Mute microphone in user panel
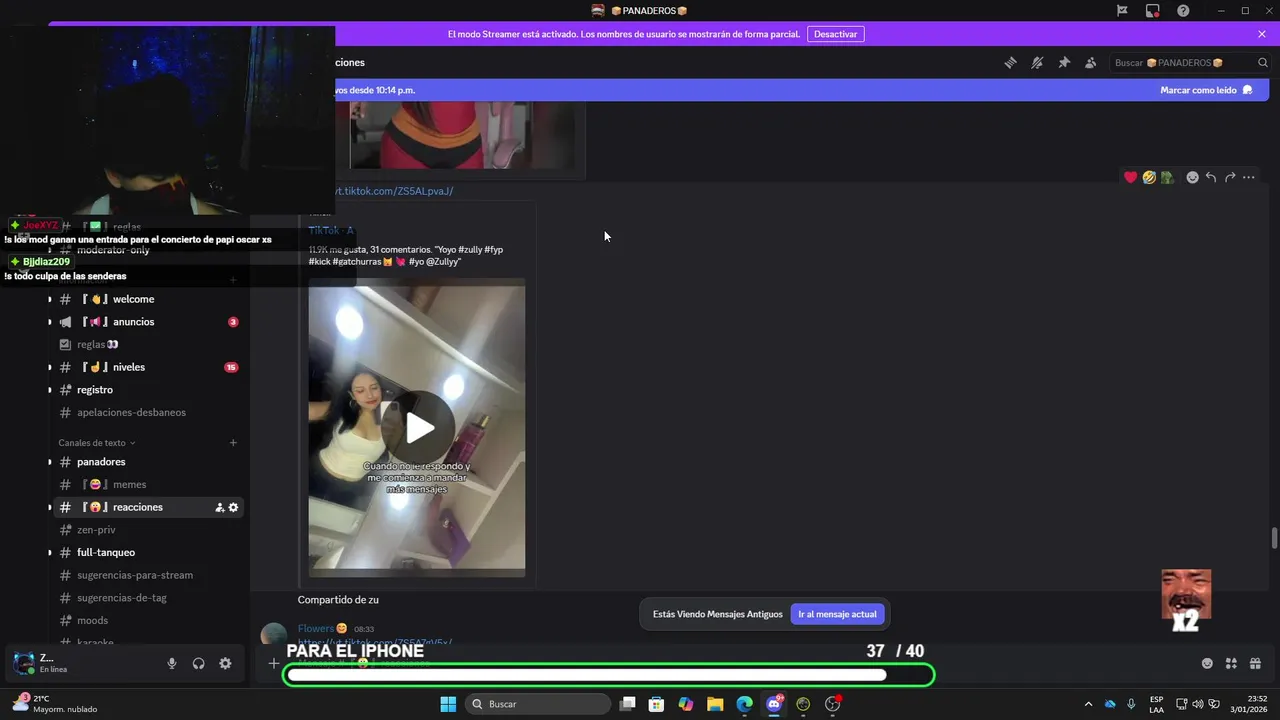The width and height of the screenshot is (1280, 720). (x=172, y=663)
